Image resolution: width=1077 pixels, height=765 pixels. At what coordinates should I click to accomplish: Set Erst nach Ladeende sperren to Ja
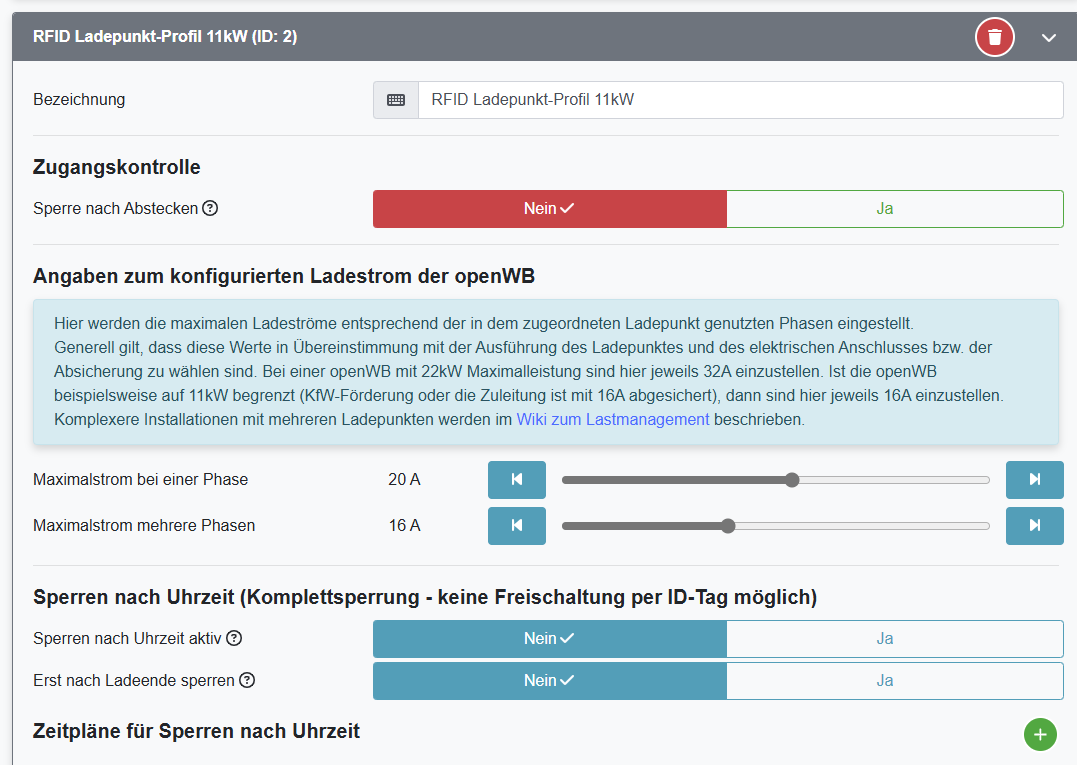(894, 681)
